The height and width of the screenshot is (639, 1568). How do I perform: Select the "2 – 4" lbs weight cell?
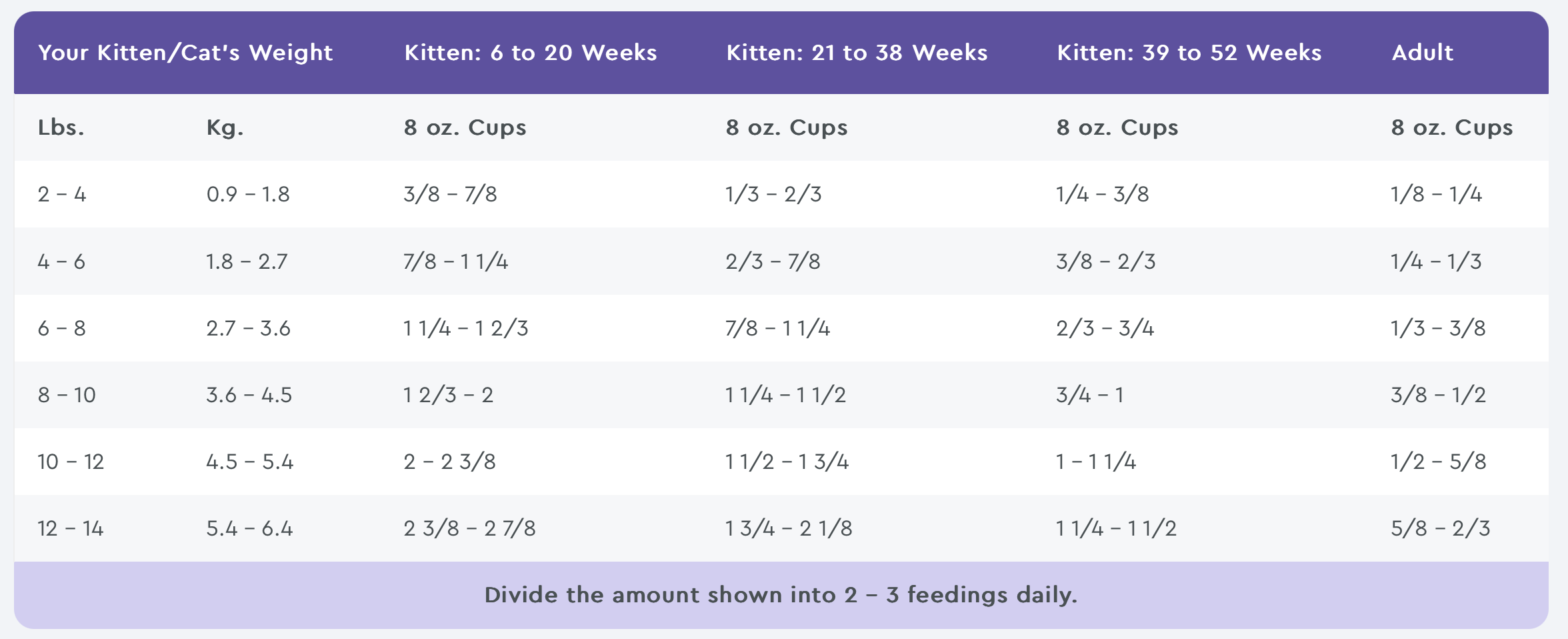click(x=62, y=194)
